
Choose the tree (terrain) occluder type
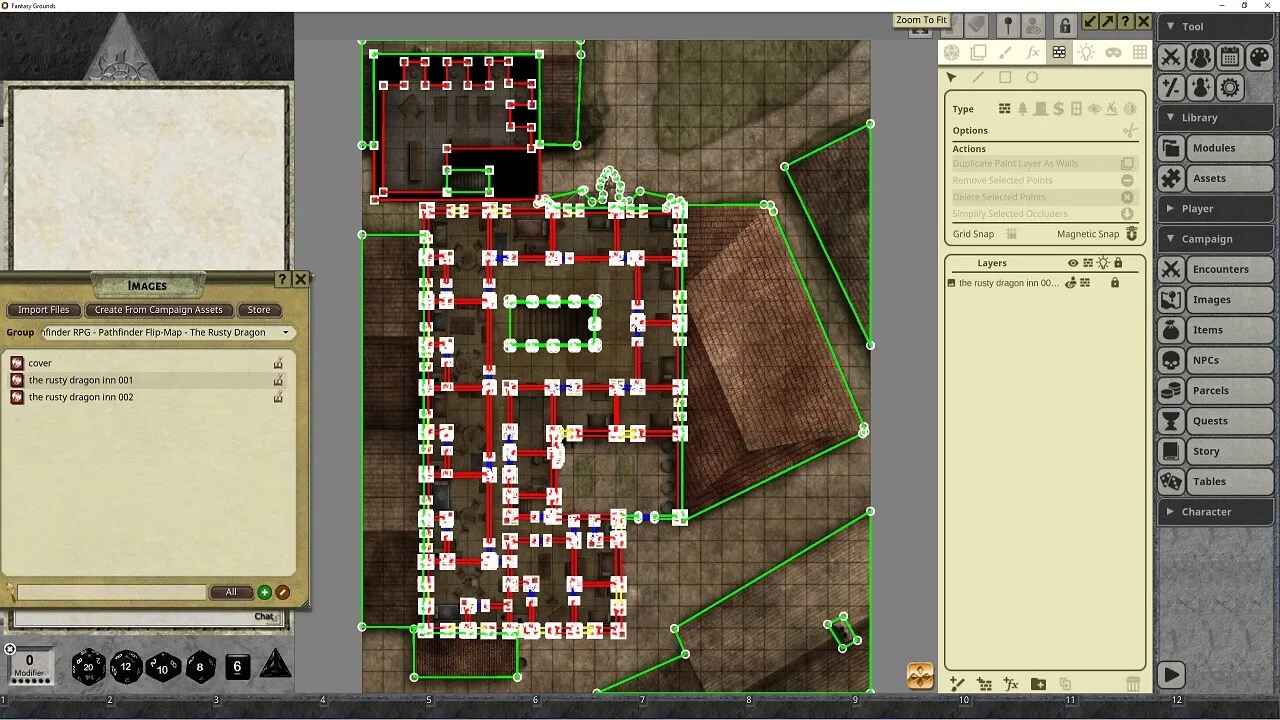tap(1023, 109)
